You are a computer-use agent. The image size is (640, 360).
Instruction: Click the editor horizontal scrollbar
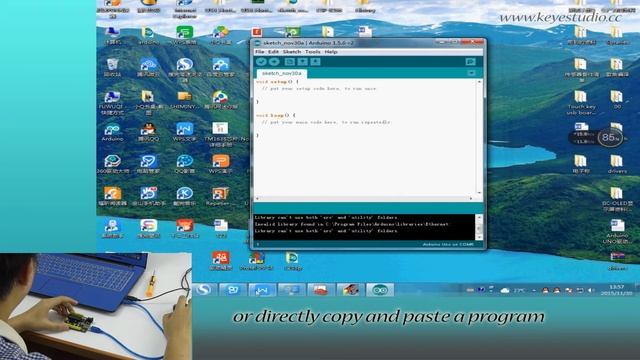point(364,198)
